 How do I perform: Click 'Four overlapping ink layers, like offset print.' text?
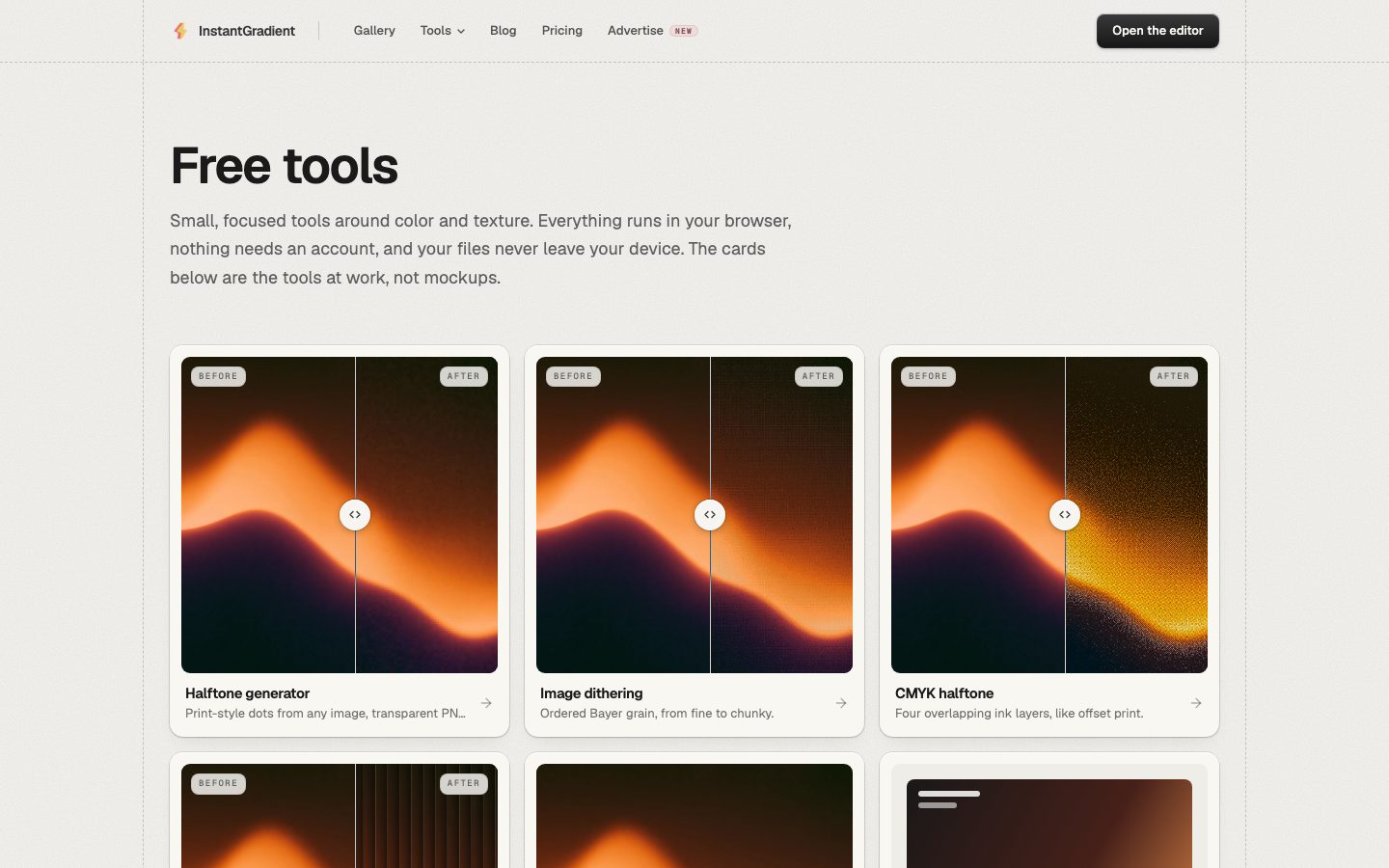tap(1020, 714)
